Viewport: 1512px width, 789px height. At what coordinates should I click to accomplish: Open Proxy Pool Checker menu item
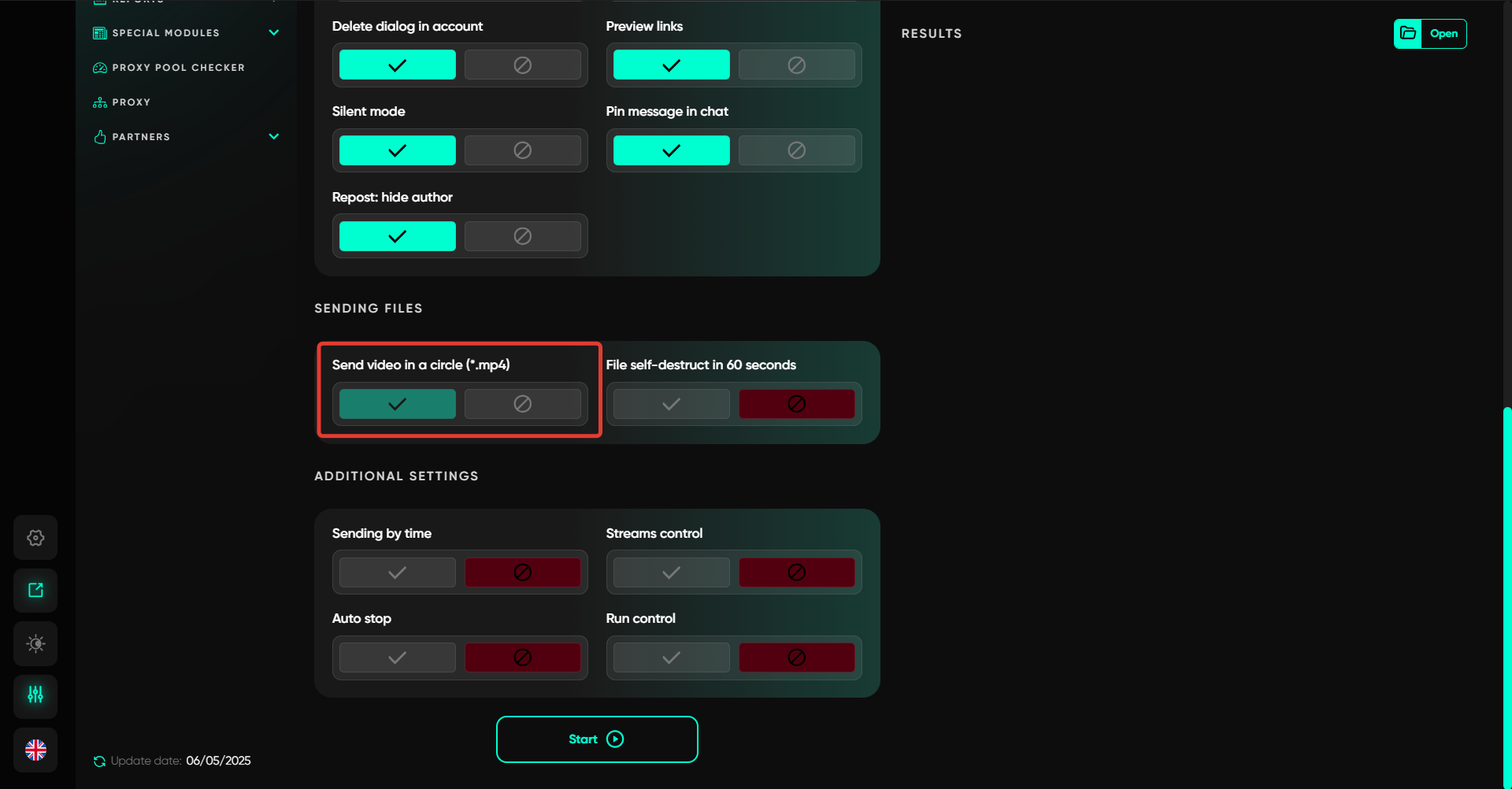click(x=178, y=68)
